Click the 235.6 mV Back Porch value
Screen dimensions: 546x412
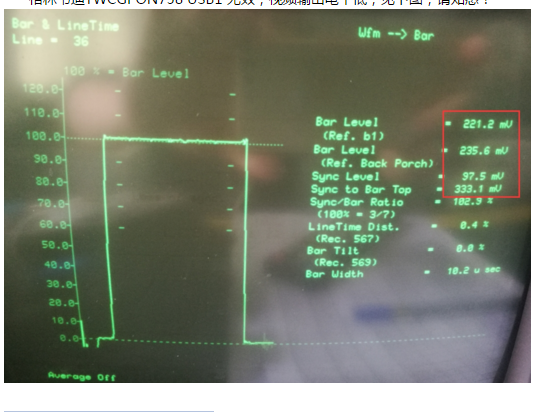point(484,150)
